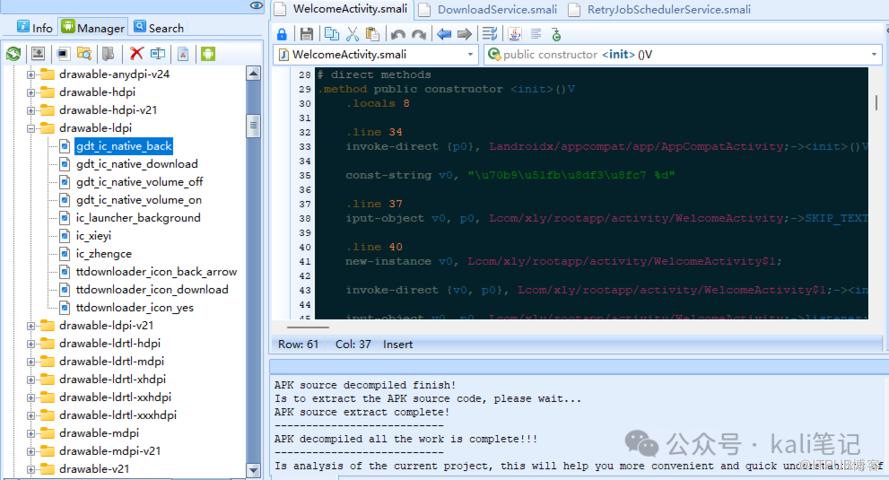Click the save floppy disk icon
Viewport: 889px width, 480px height.
[x=307, y=34]
